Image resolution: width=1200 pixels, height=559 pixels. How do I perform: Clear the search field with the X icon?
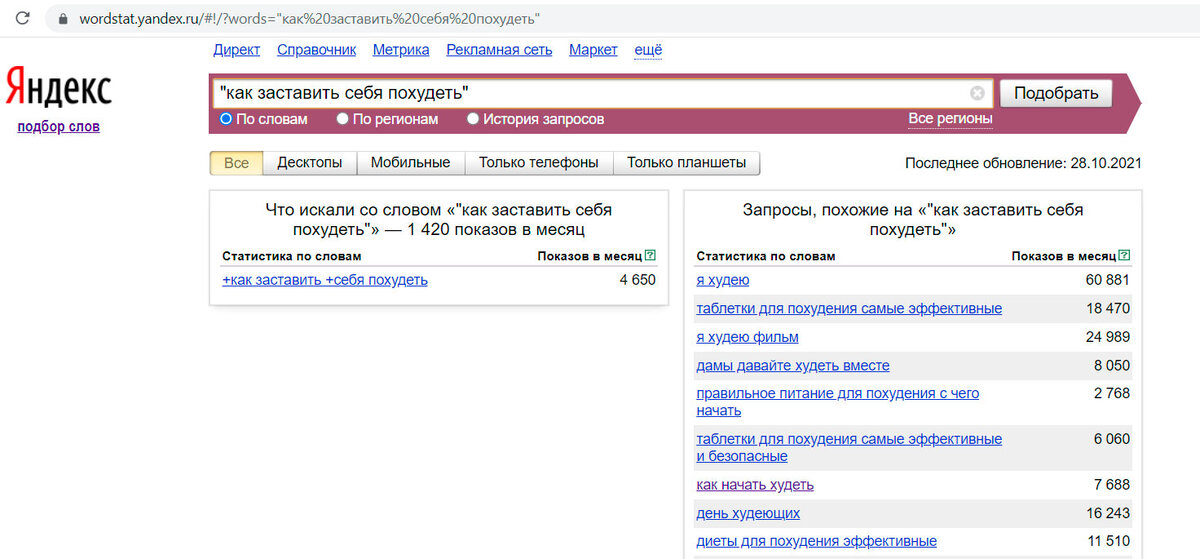(x=977, y=93)
